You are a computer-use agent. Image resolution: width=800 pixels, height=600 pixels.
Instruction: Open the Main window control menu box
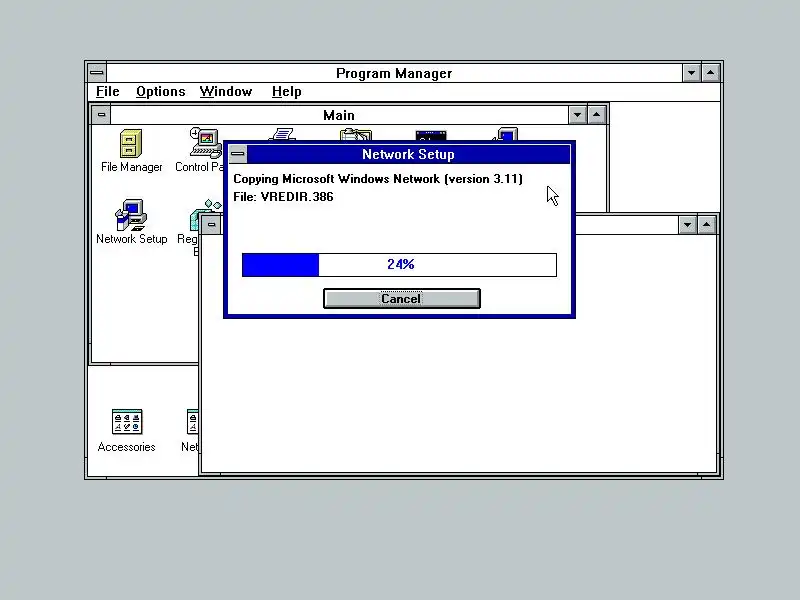(102, 115)
